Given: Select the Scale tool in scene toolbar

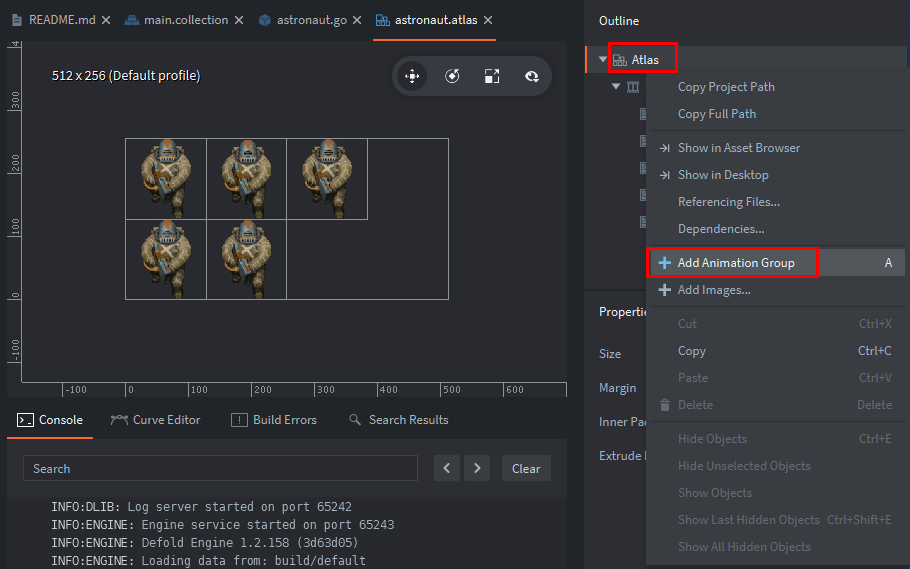Looking at the screenshot, I should (492, 76).
